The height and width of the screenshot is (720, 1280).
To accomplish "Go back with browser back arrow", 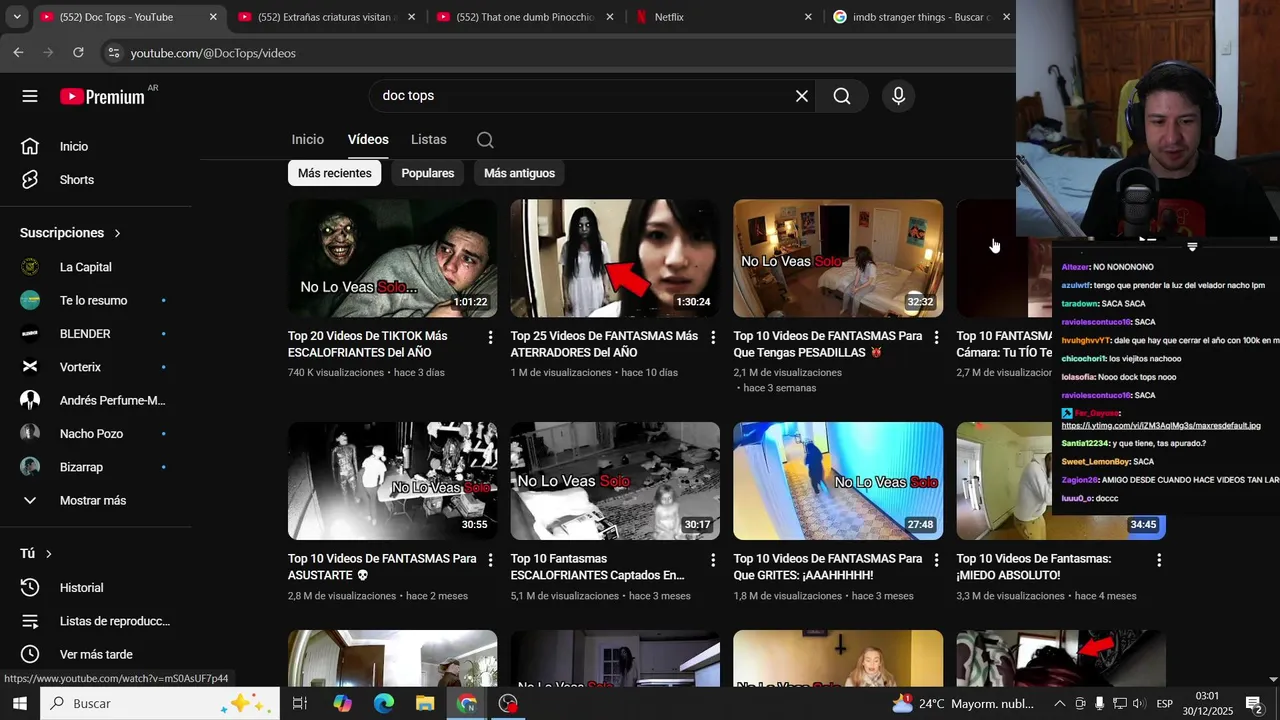I will point(18,53).
